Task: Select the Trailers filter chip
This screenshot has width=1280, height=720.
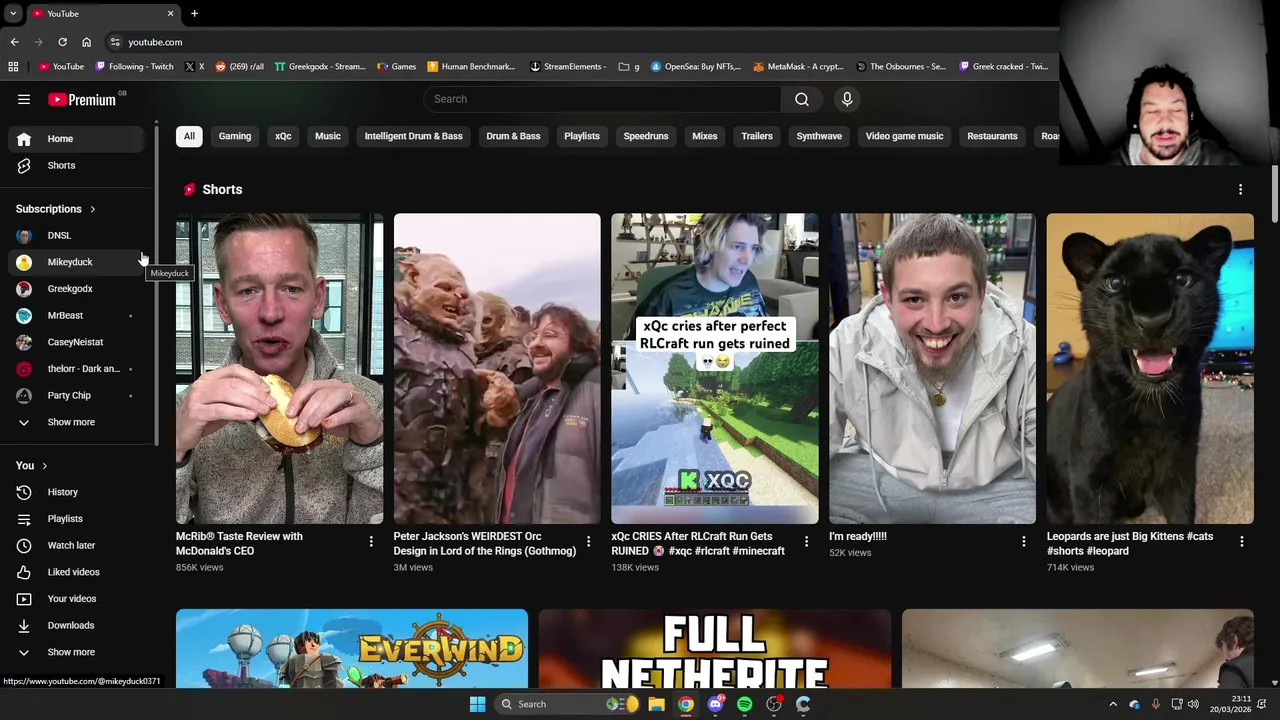Action: (x=757, y=136)
